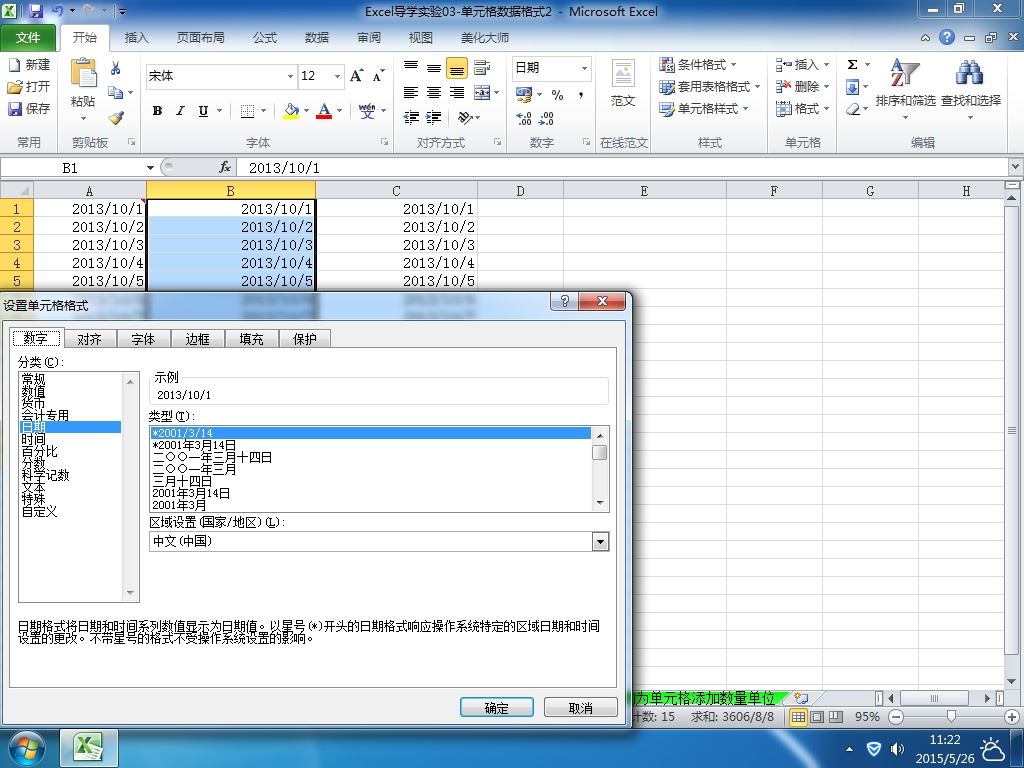Open the Insert cells 插入 dropdown

pos(826,65)
